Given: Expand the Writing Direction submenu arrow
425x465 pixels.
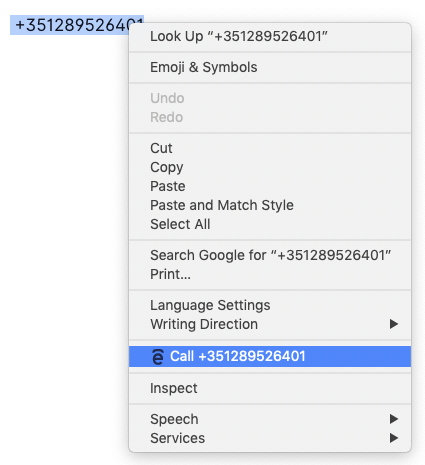Looking at the screenshot, I should (x=394, y=324).
